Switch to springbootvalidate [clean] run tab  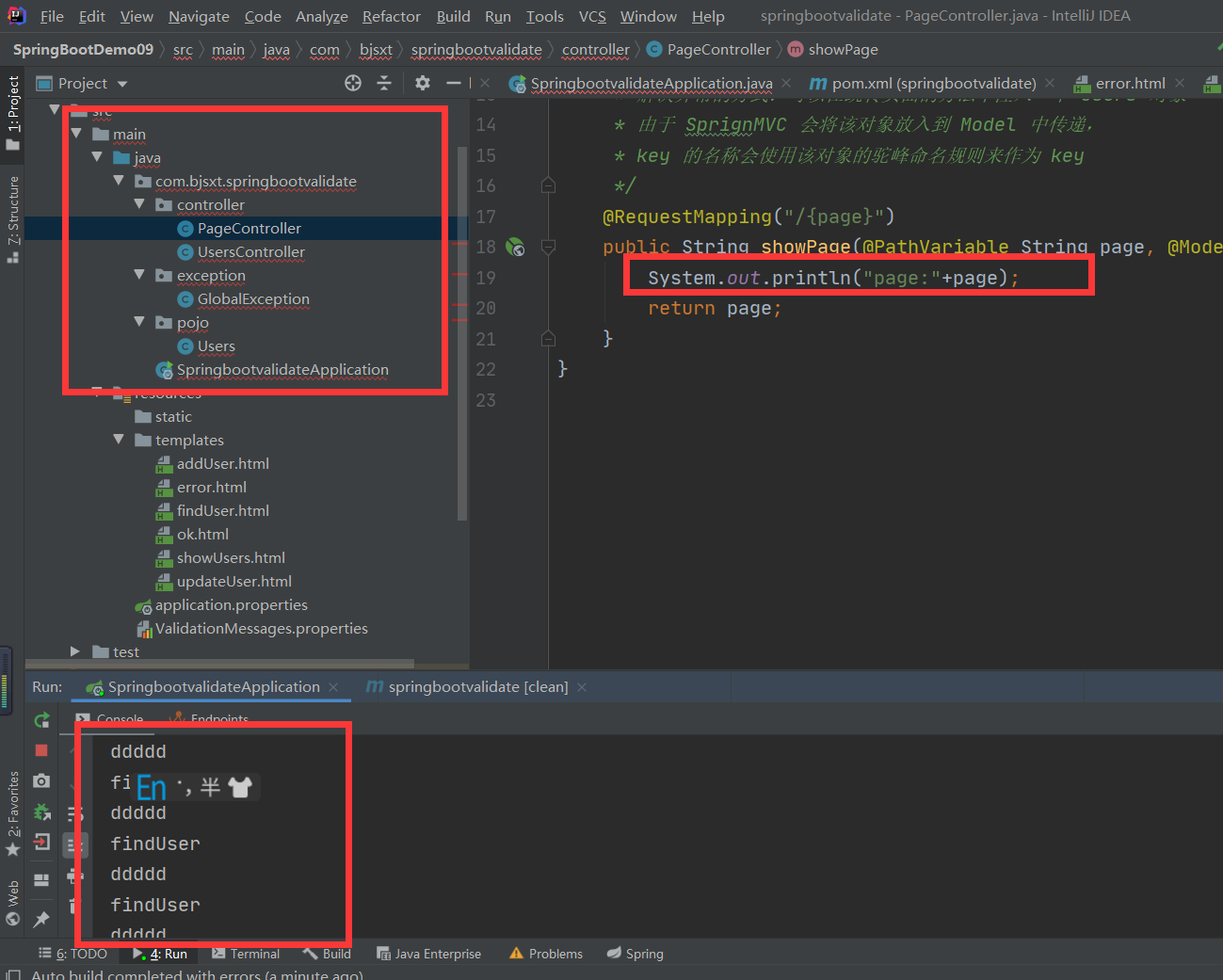478,687
